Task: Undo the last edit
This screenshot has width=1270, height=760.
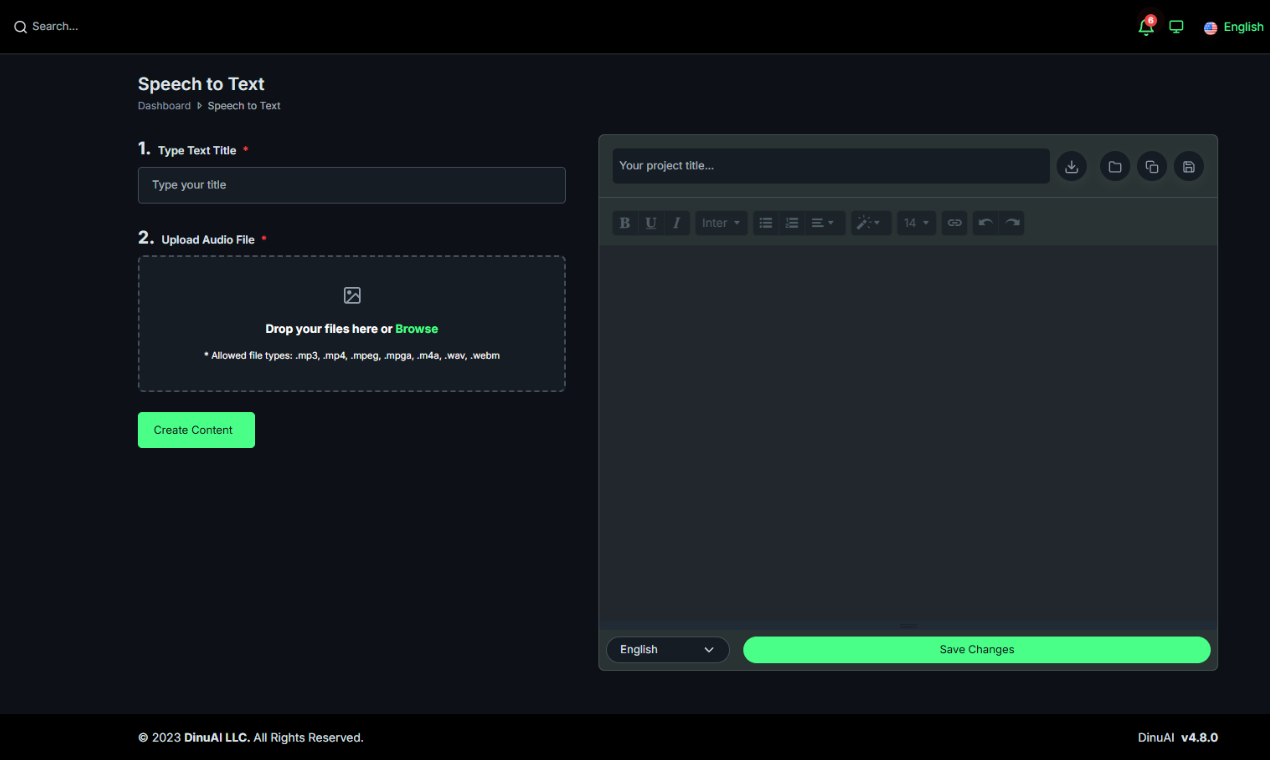Action: [986, 222]
